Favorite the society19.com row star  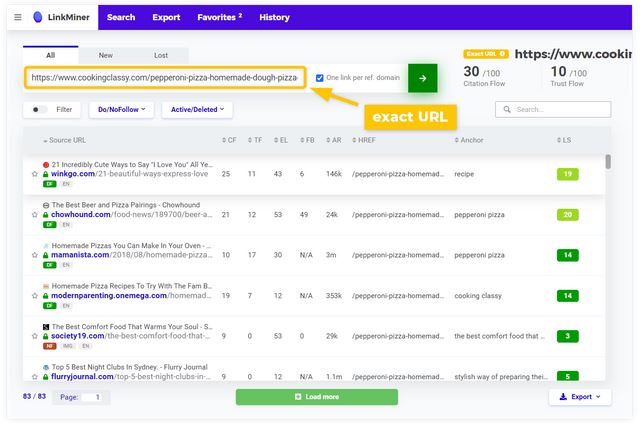pyautogui.click(x=35, y=336)
